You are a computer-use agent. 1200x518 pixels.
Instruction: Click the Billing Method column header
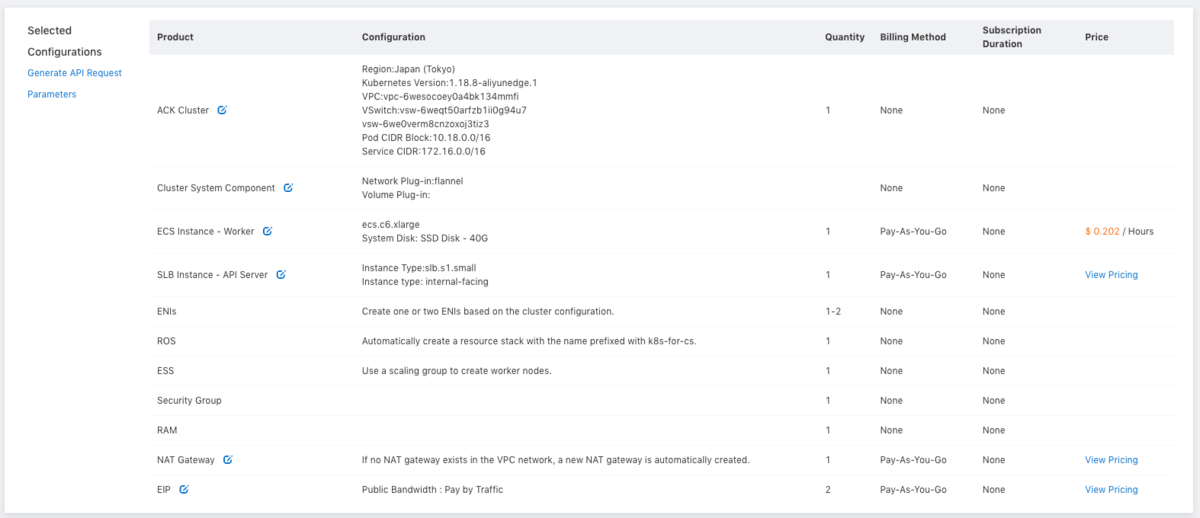pos(912,37)
